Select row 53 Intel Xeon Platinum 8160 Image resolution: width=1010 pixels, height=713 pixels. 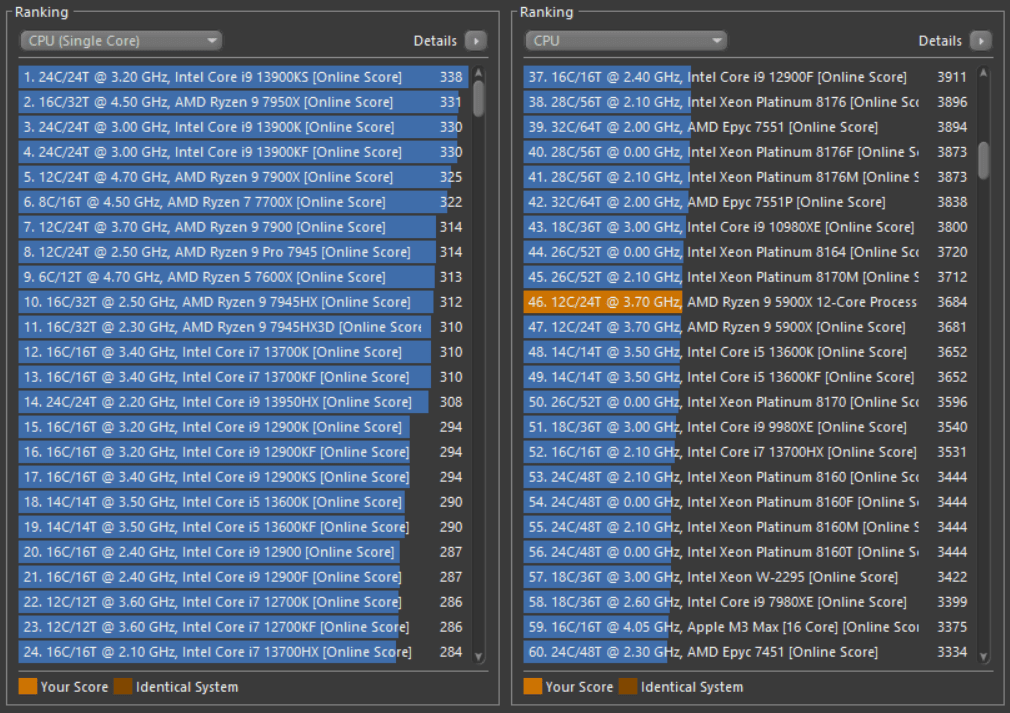[x=748, y=477]
